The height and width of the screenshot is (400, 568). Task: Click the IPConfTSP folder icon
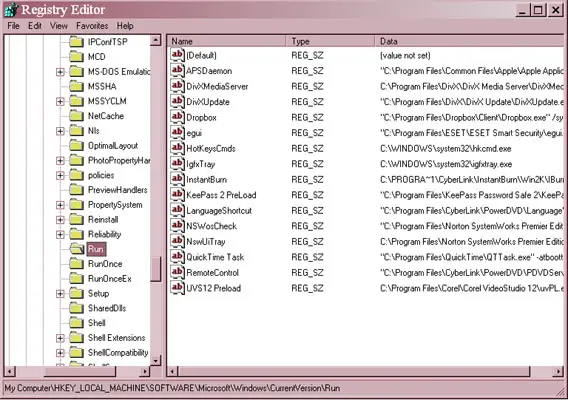coord(76,42)
